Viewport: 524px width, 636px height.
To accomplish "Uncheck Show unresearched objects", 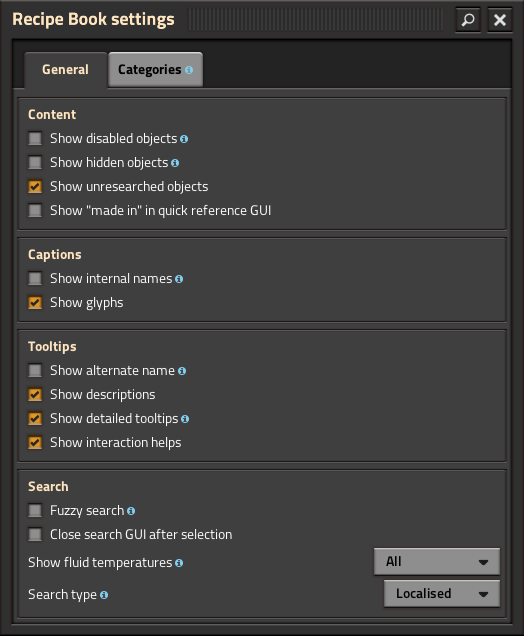I will (35, 187).
